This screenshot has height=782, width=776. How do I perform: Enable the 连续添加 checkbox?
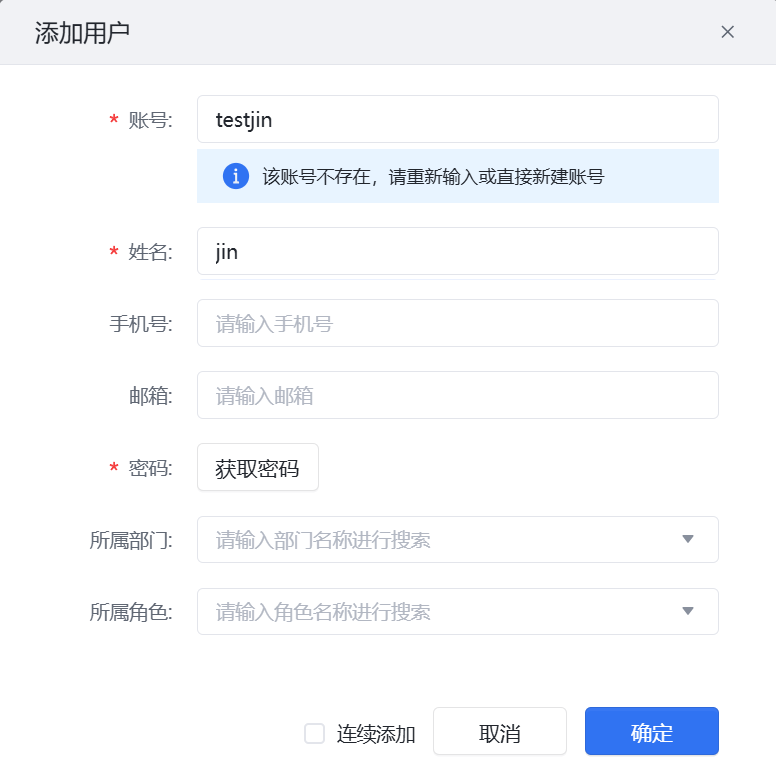(315, 734)
